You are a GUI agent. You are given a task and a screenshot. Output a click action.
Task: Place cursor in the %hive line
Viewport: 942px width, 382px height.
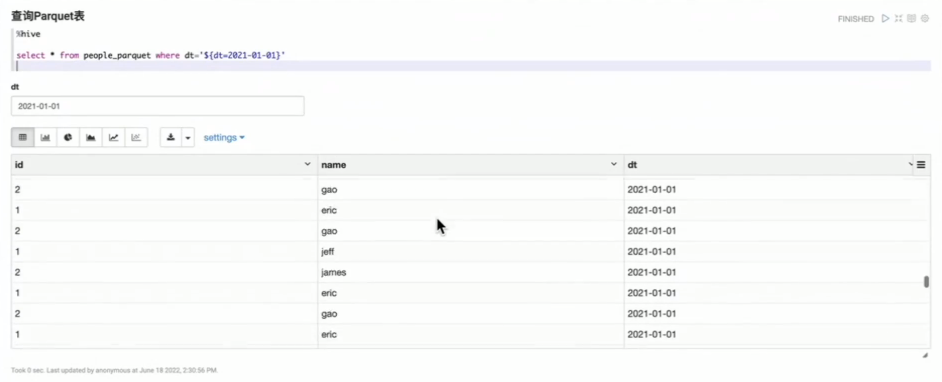coord(28,34)
